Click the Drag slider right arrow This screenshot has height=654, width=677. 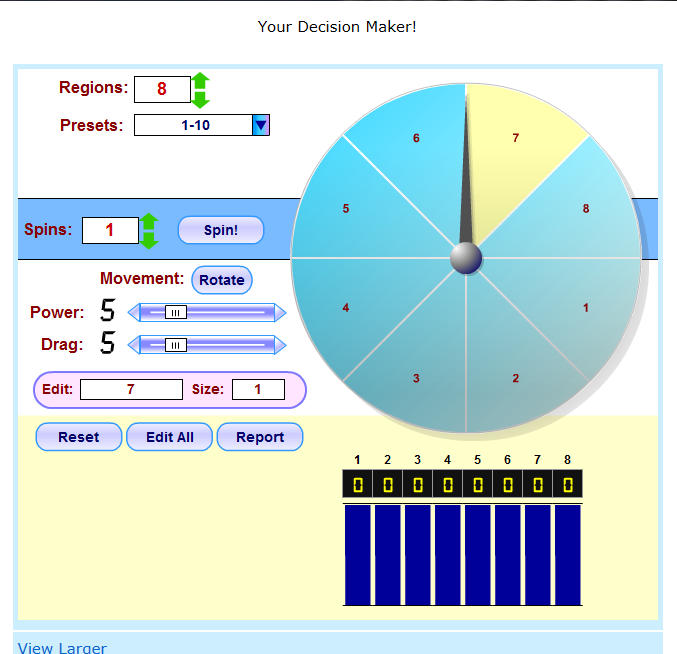(280, 345)
